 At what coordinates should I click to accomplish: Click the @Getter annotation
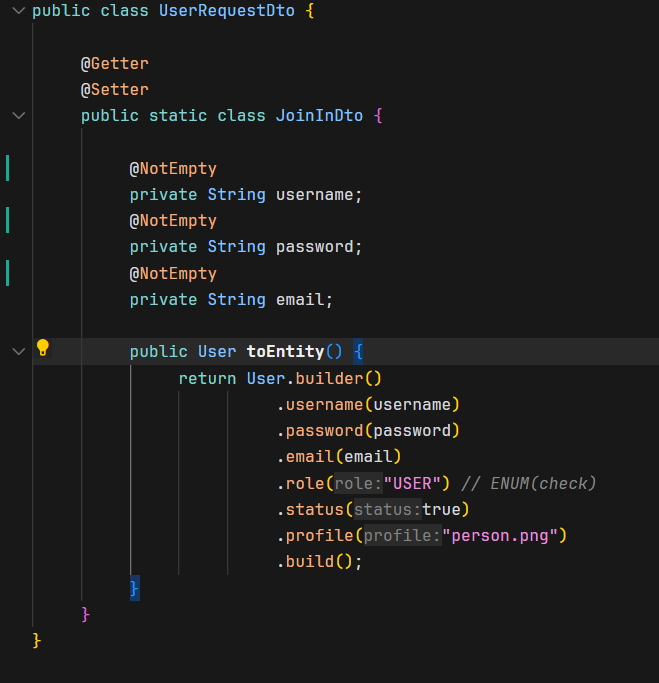pos(115,64)
